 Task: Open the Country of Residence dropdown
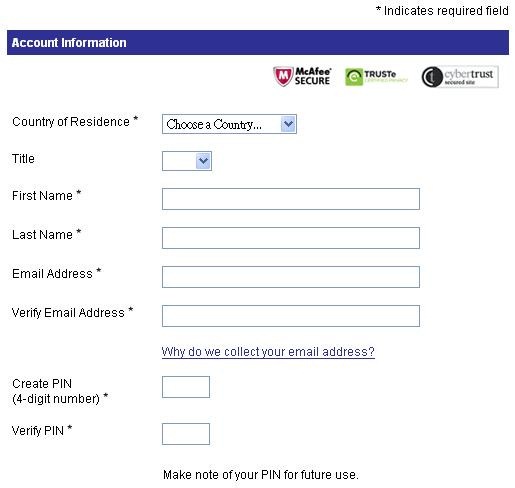(x=229, y=124)
